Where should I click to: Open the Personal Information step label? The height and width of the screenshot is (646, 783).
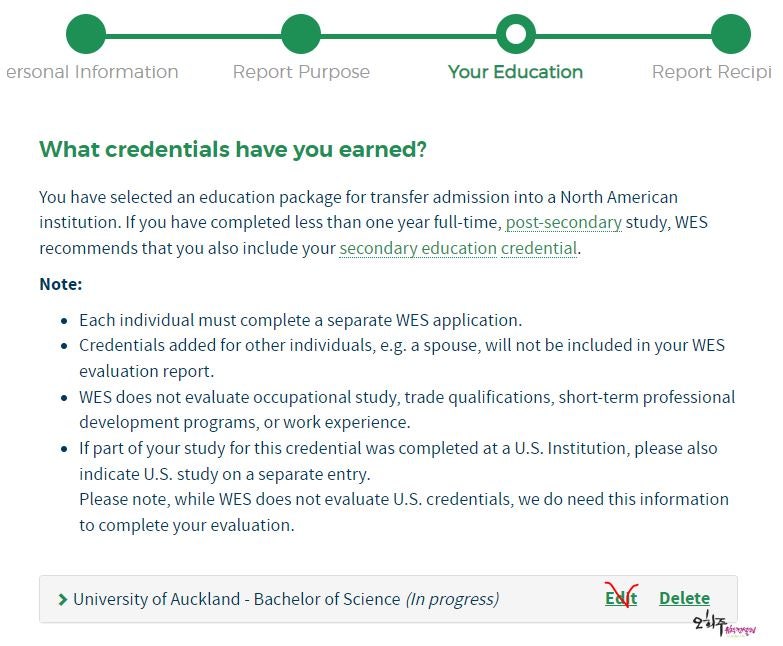click(x=92, y=72)
